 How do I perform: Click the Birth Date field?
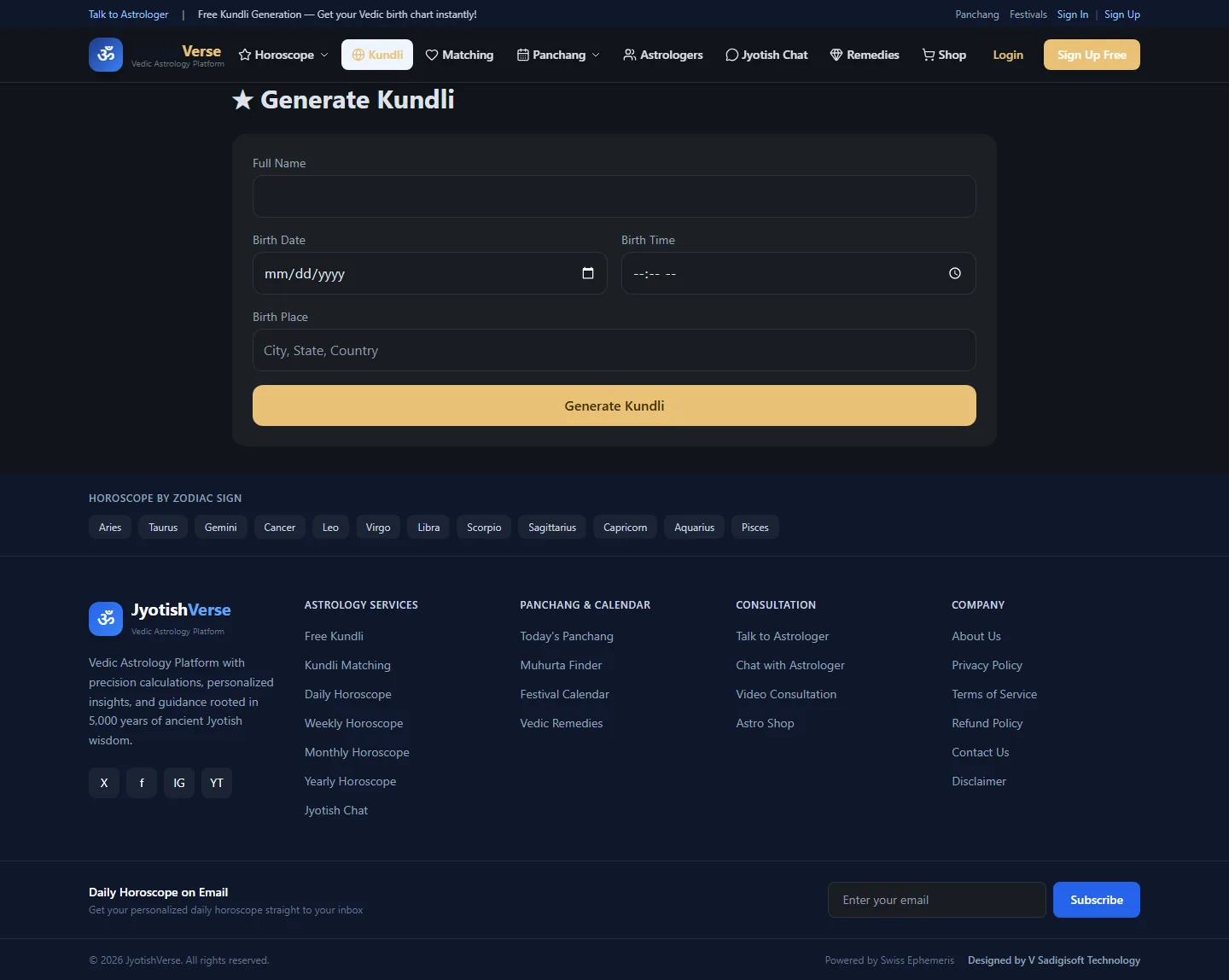[x=430, y=273]
